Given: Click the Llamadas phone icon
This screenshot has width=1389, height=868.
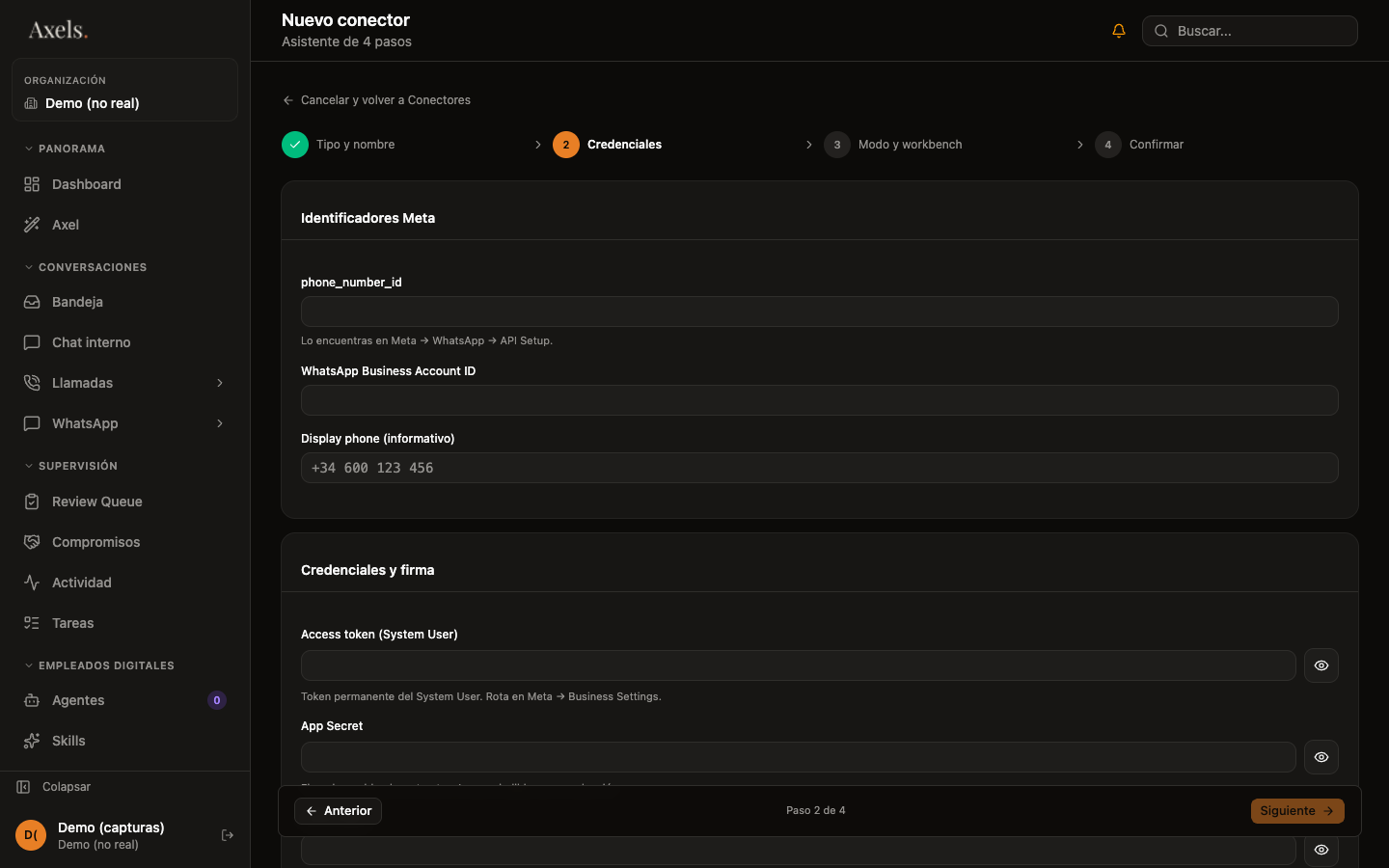Looking at the screenshot, I should tap(32, 383).
